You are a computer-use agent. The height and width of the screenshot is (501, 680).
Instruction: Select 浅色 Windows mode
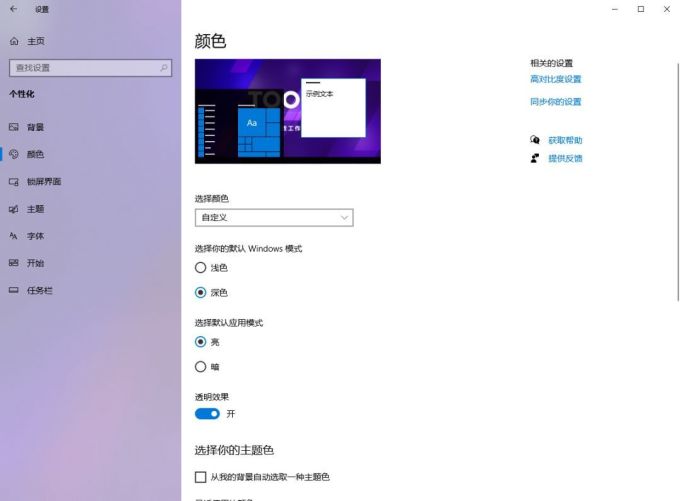pyautogui.click(x=200, y=268)
